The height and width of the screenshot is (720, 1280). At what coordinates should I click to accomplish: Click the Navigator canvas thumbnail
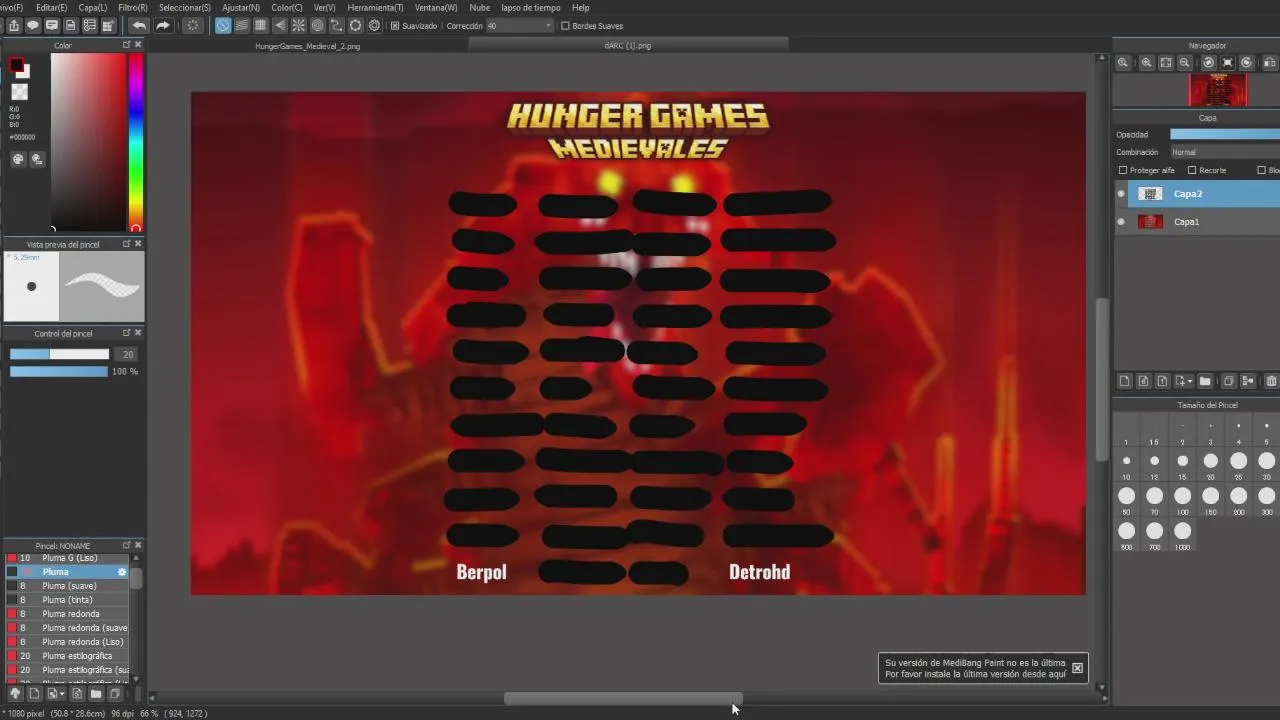point(1218,90)
